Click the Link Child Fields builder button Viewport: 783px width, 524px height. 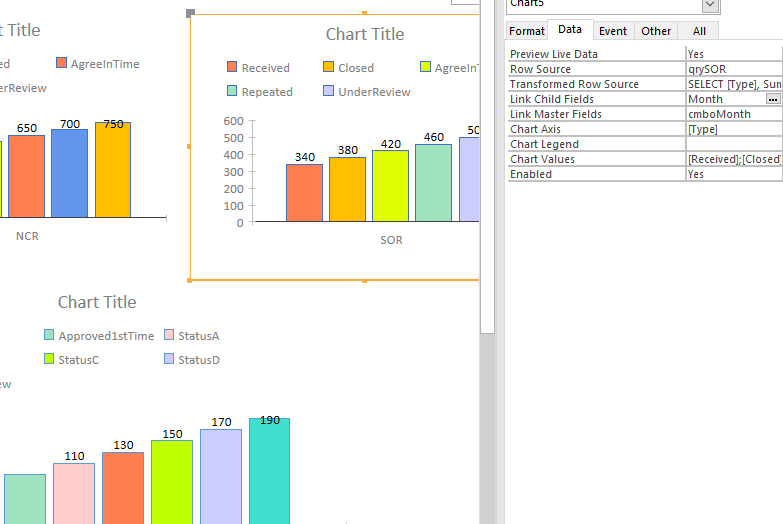tap(773, 99)
